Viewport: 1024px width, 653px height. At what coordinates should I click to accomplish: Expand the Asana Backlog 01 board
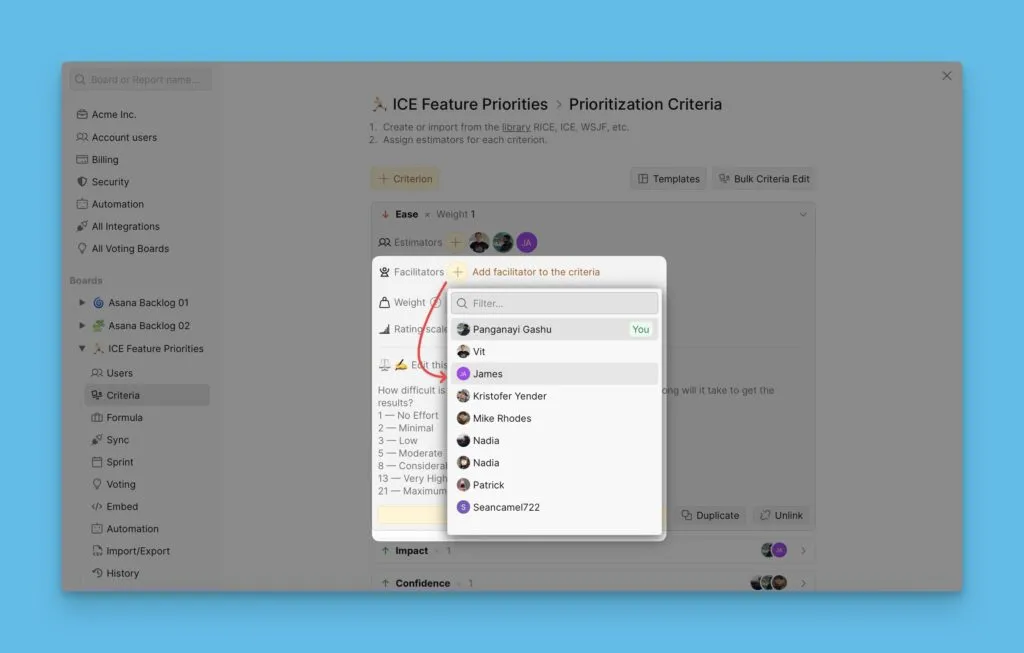pos(82,302)
